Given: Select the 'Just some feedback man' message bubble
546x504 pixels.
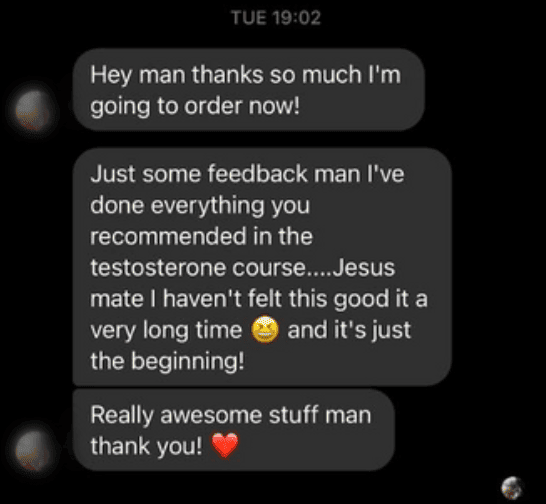Looking at the screenshot, I should tap(262, 267).
